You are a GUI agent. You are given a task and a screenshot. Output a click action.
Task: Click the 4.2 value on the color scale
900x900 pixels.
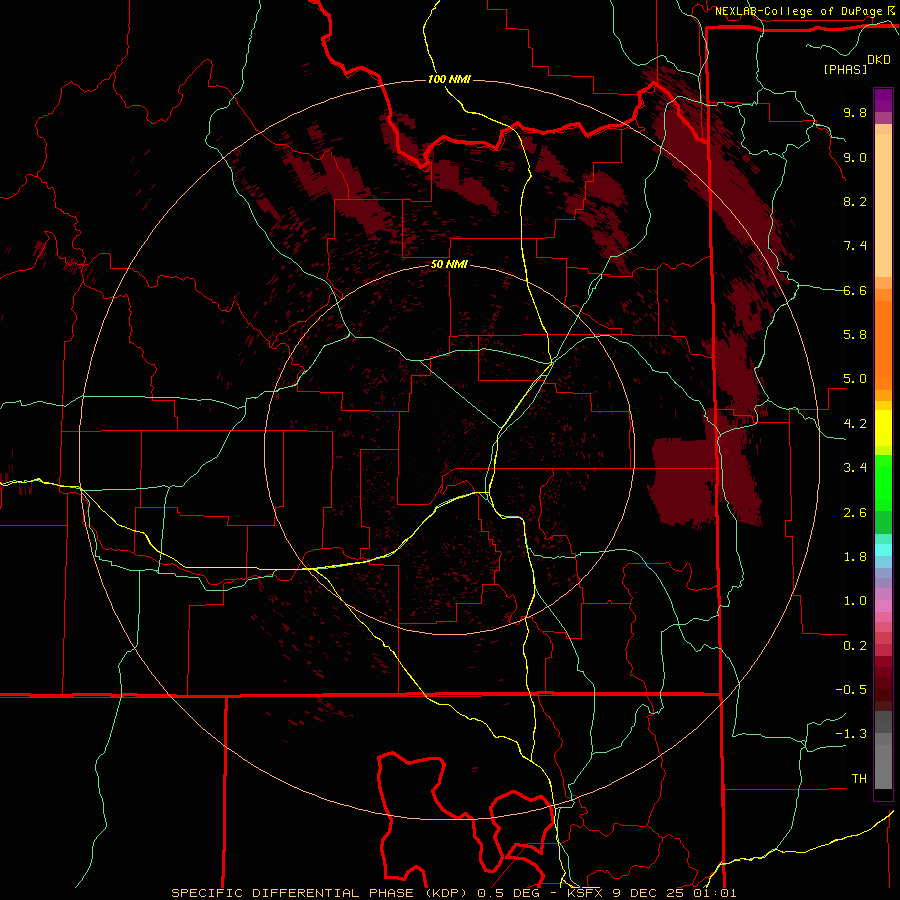pyautogui.click(x=855, y=424)
